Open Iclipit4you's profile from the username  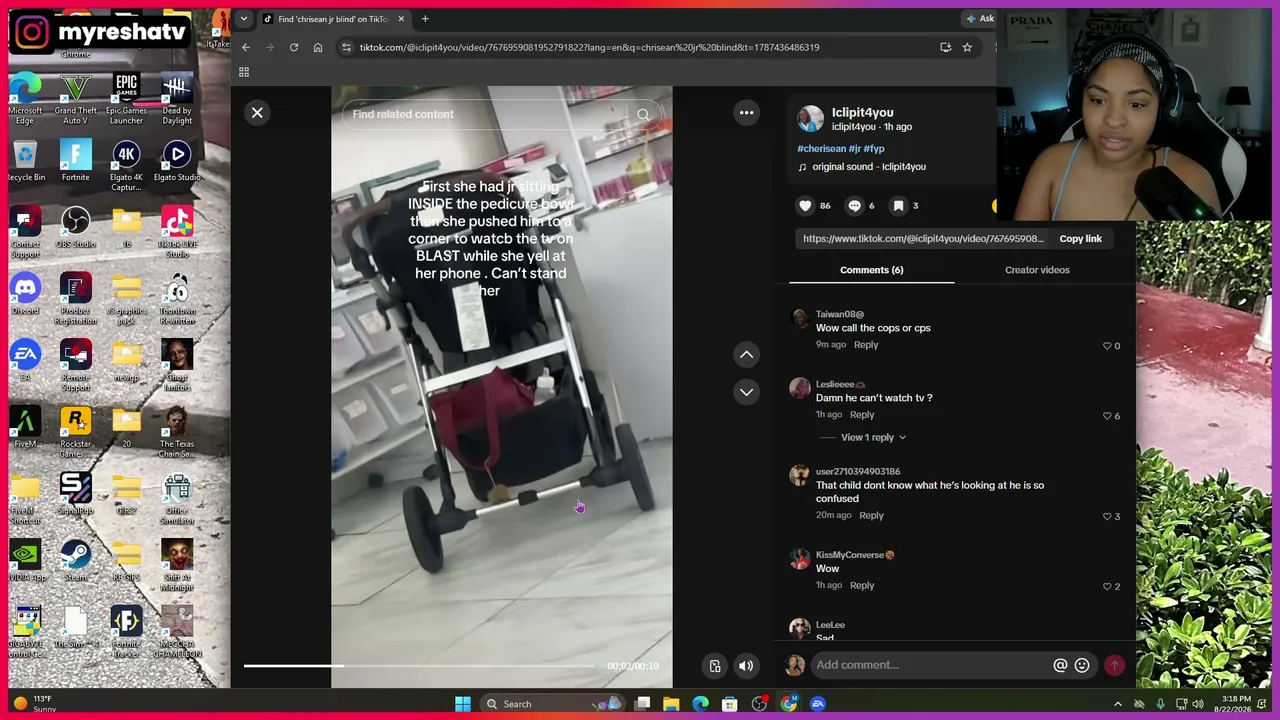click(862, 113)
